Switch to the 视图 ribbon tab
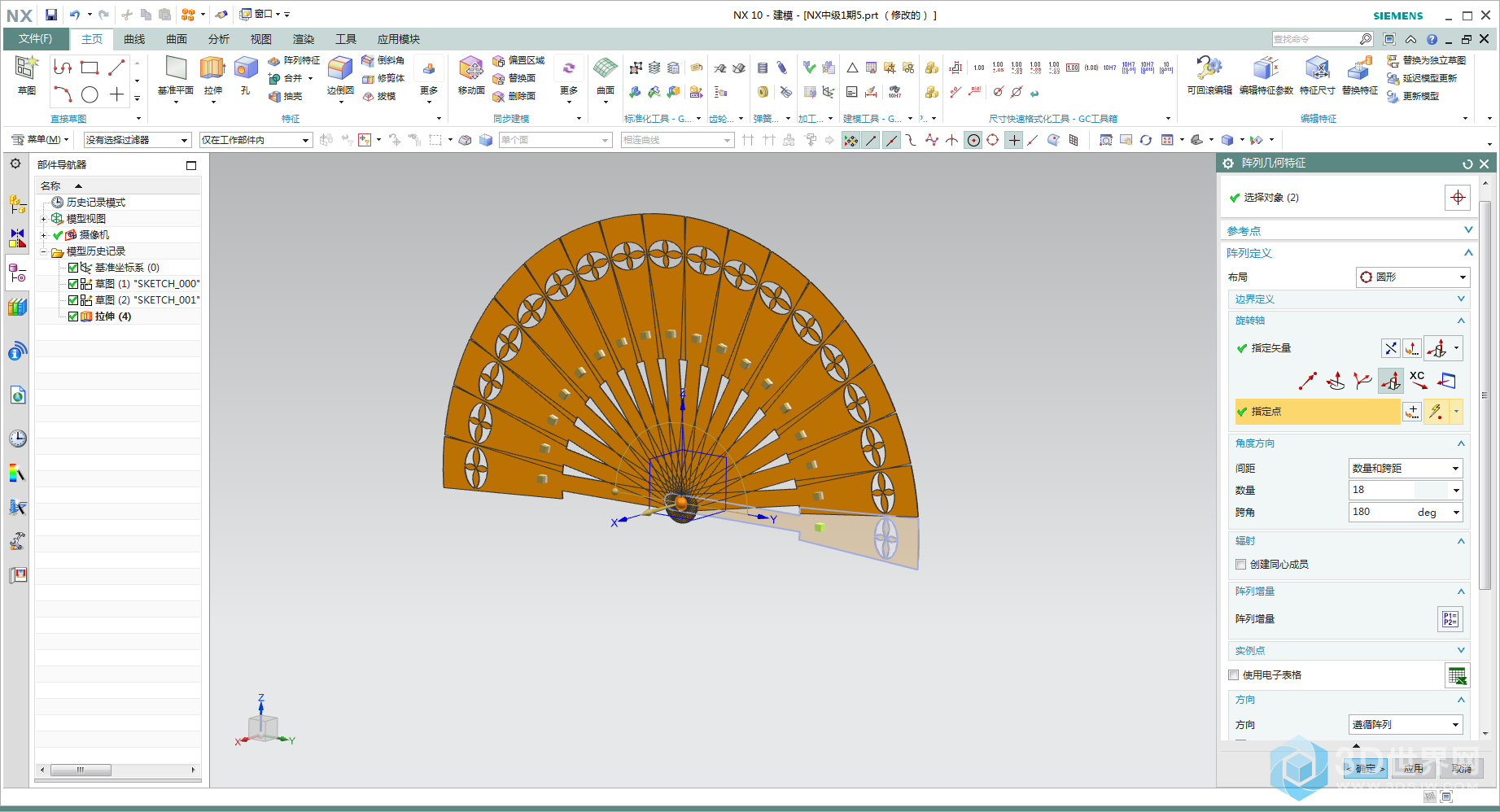The height and width of the screenshot is (812, 1500). (x=261, y=39)
